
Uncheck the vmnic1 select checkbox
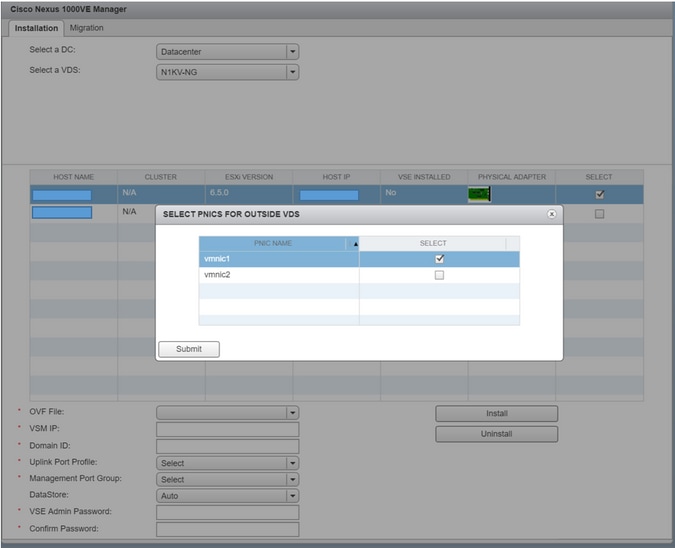439,259
